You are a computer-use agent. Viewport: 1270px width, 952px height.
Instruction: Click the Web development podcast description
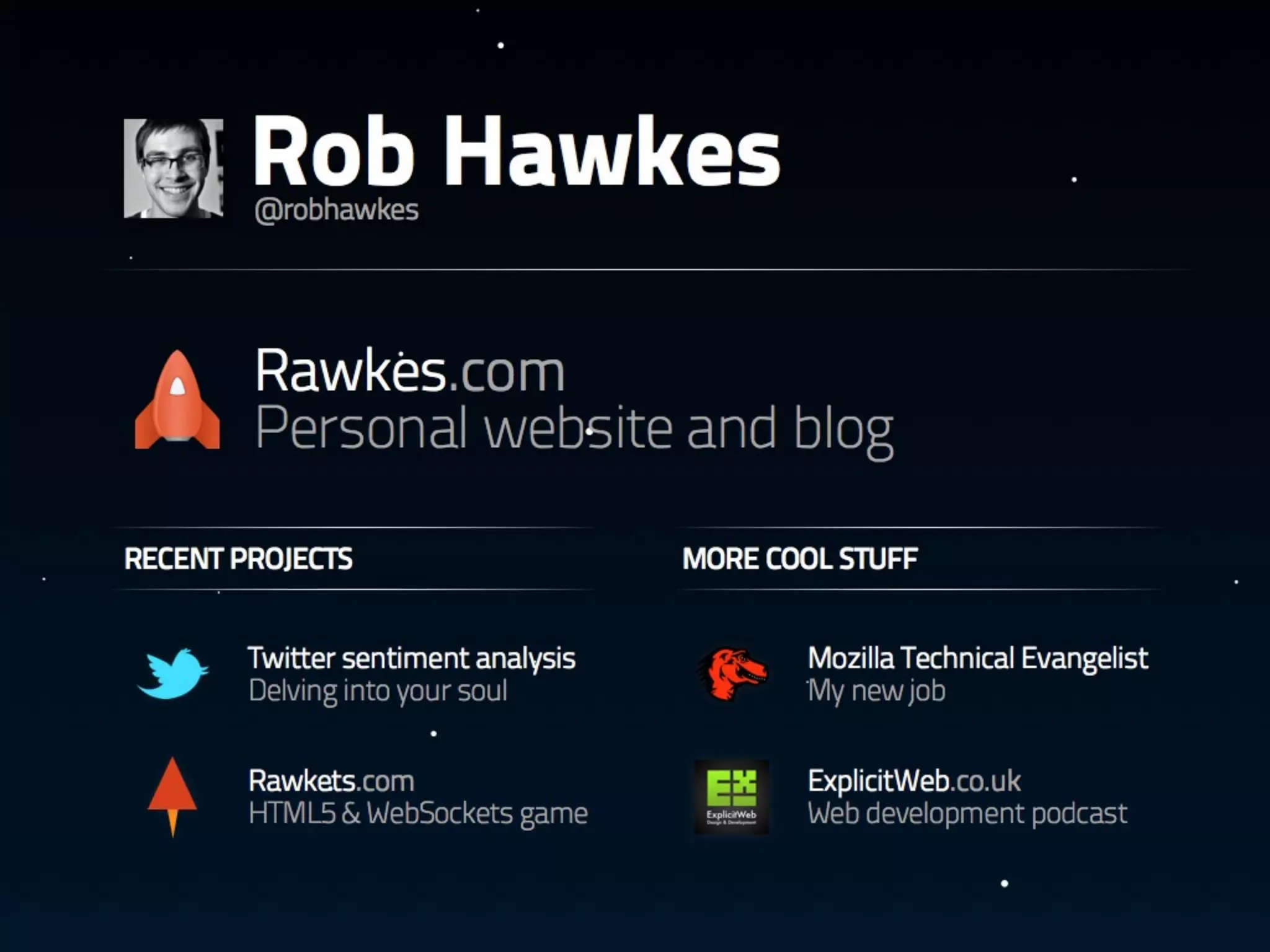pyautogui.click(x=967, y=814)
